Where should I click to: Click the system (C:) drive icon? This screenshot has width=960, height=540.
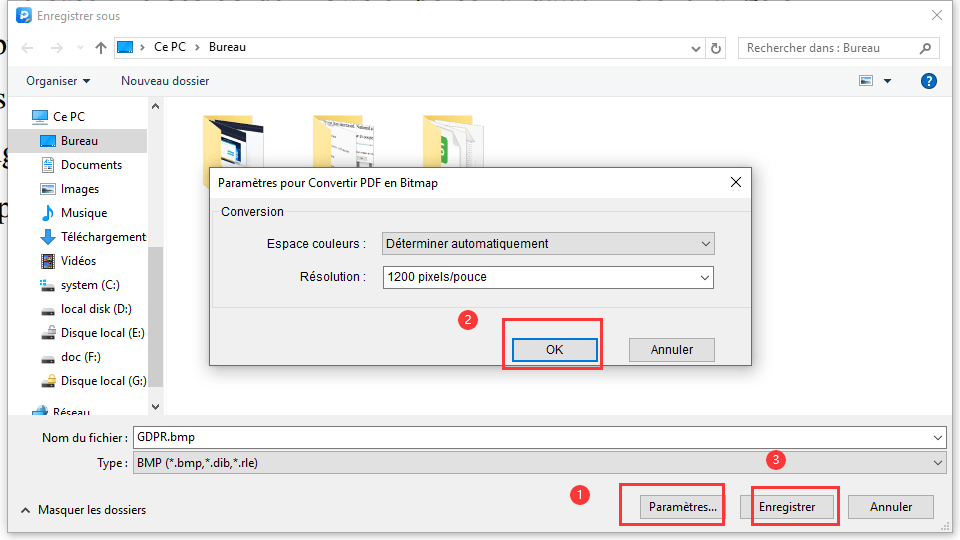pos(48,285)
